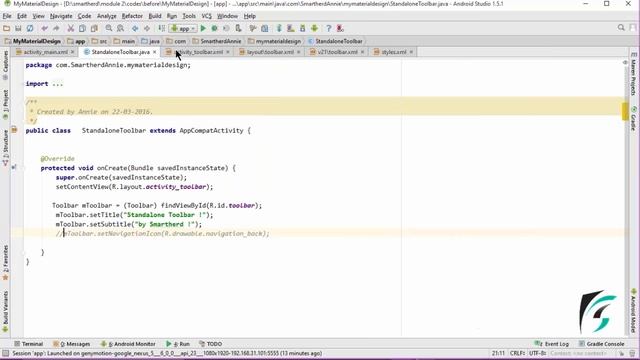640x360 pixels.
Task: Close the StandaloneToolbar.java tab
Action: click(x=155, y=52)
